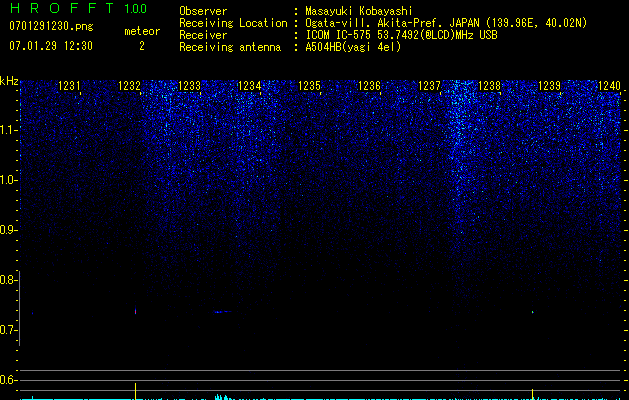Click the Receiving antenna label
The image size is (629, 400).
[x=230, y=47]
